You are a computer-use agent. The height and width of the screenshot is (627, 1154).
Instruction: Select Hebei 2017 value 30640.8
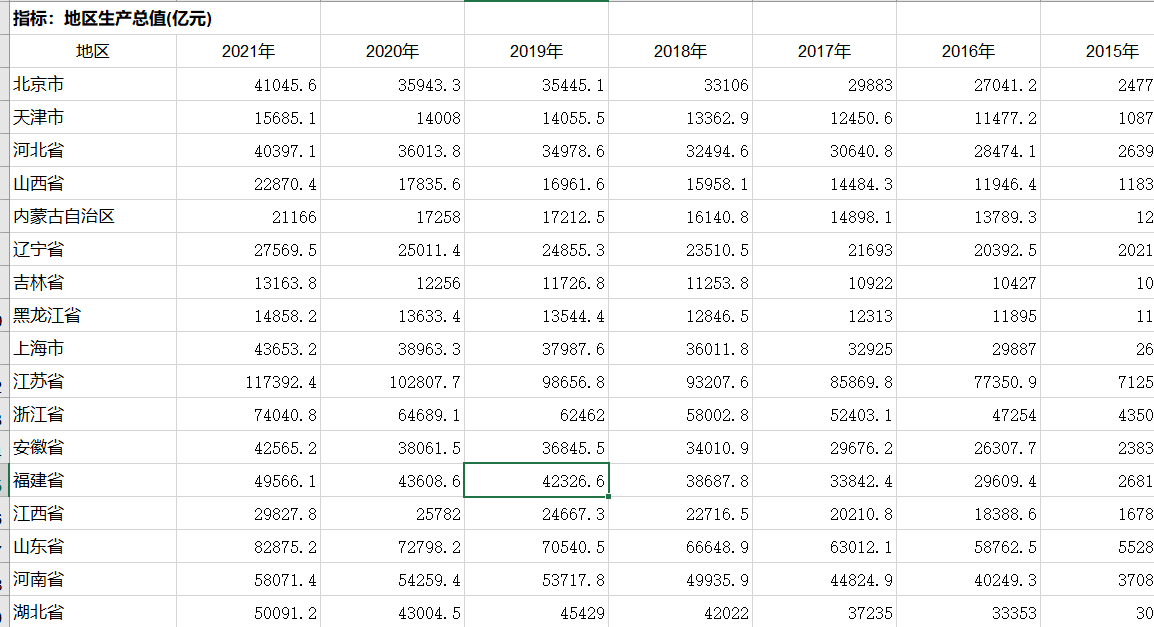pyautogui.click(x=824, y=151)
